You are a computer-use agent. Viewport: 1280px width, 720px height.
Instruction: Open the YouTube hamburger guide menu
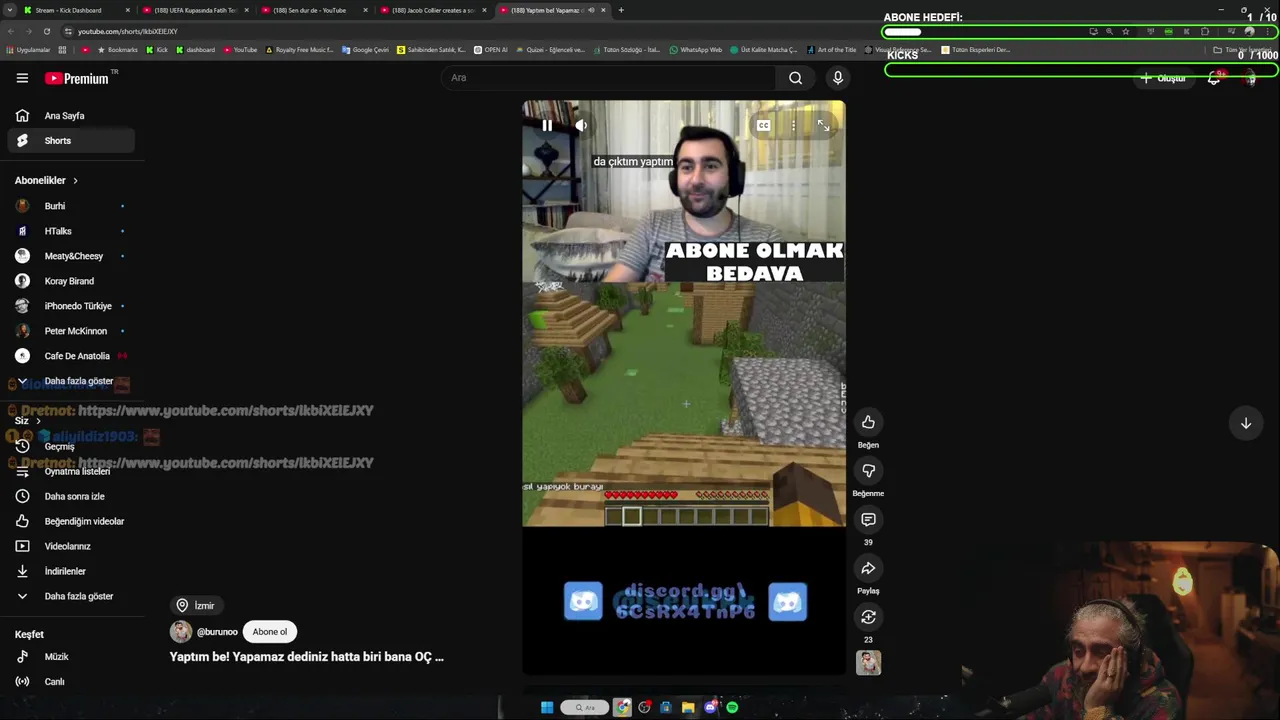tap(22, 78)
